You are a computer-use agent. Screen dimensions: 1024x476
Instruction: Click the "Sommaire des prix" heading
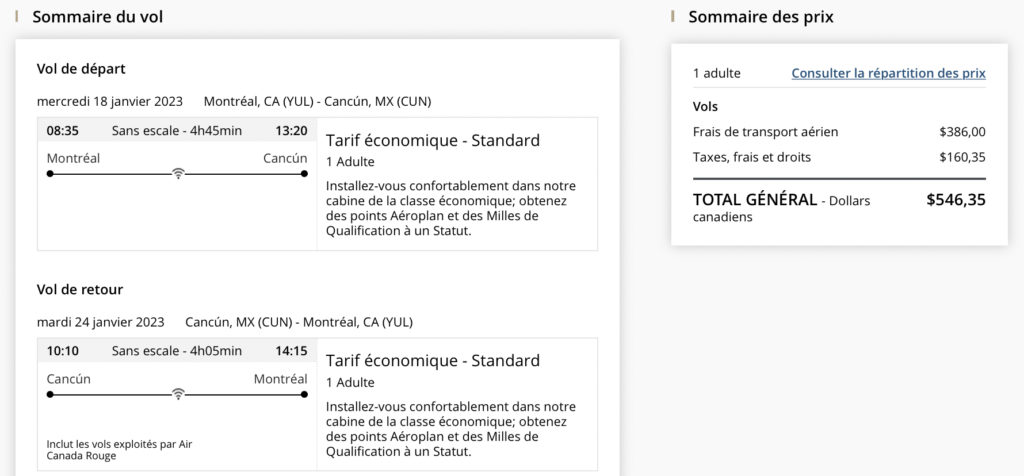click(x=760, y=17)
